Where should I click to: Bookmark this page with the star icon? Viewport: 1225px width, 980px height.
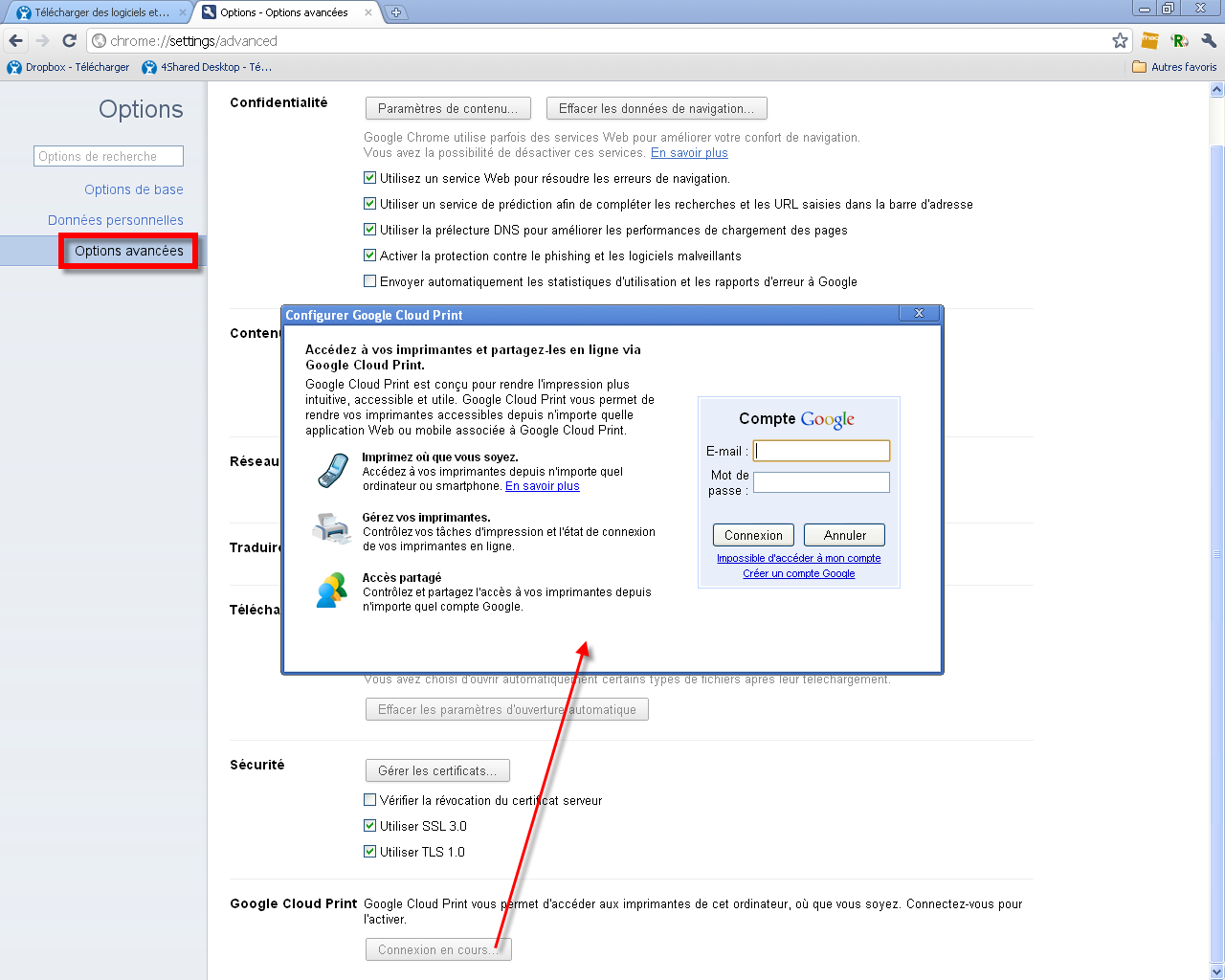1120,40
